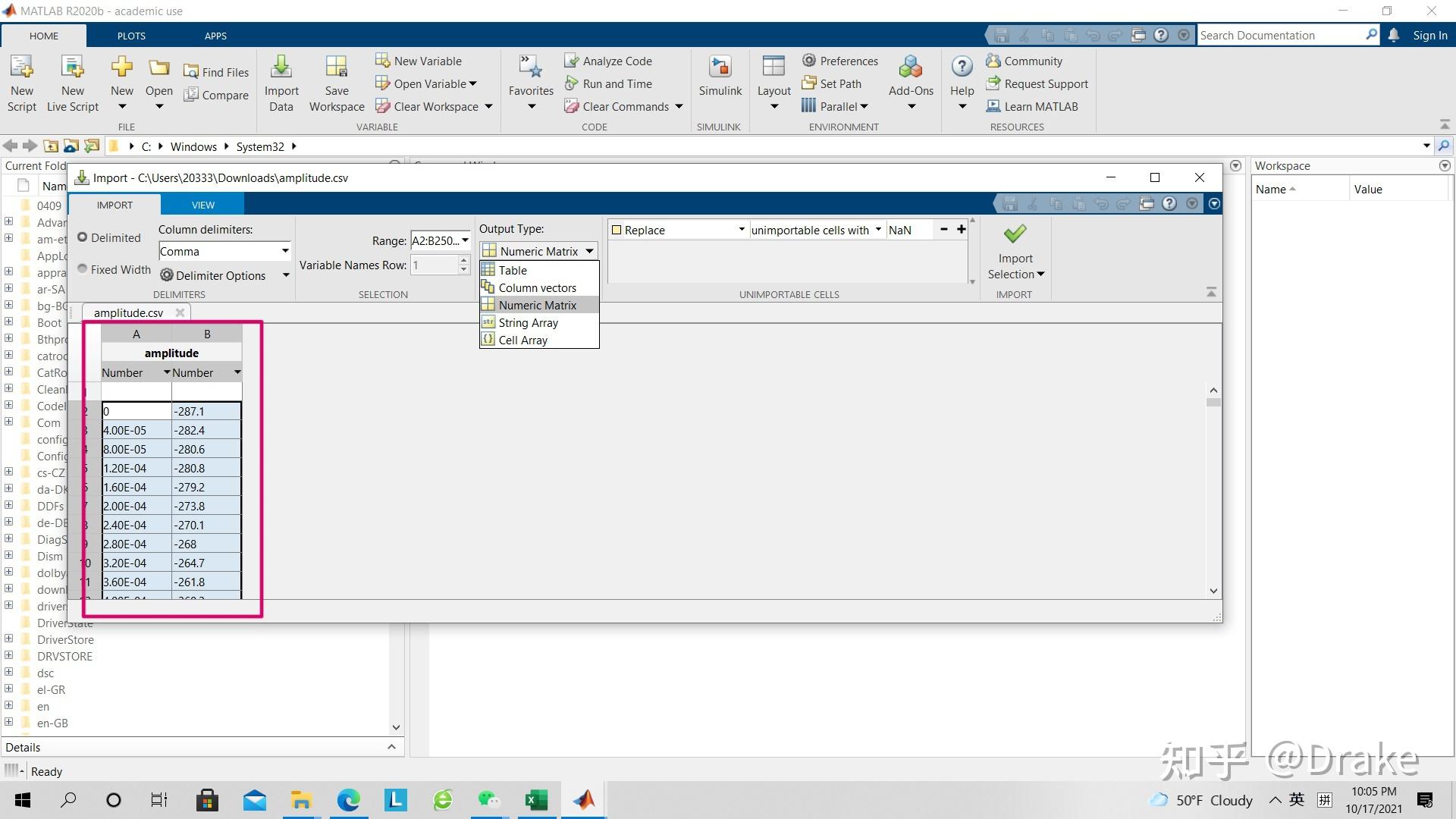Click the Search Documentation input field
Image resolution: width=1456 pixels, height=819 pixels.
point(1279,35)
